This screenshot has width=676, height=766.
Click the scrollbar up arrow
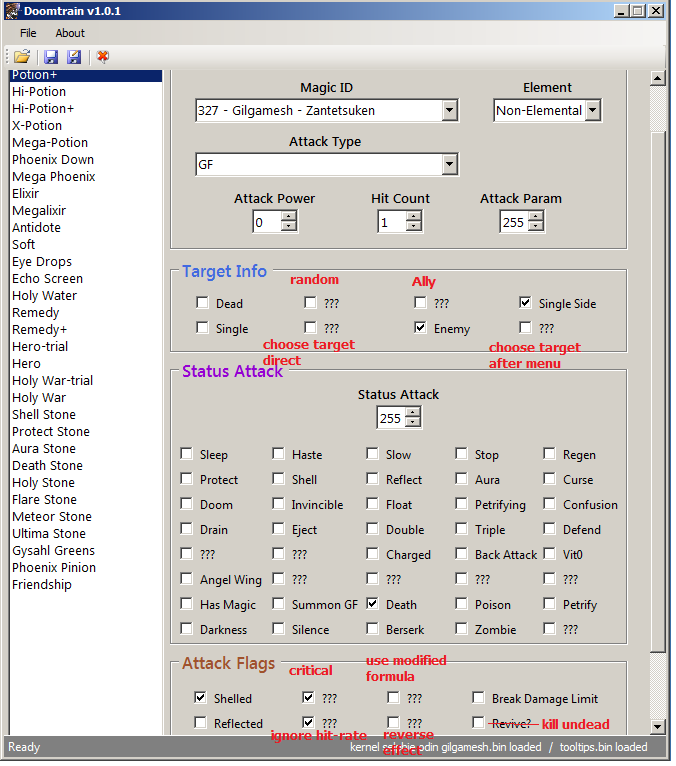(658, 78)
